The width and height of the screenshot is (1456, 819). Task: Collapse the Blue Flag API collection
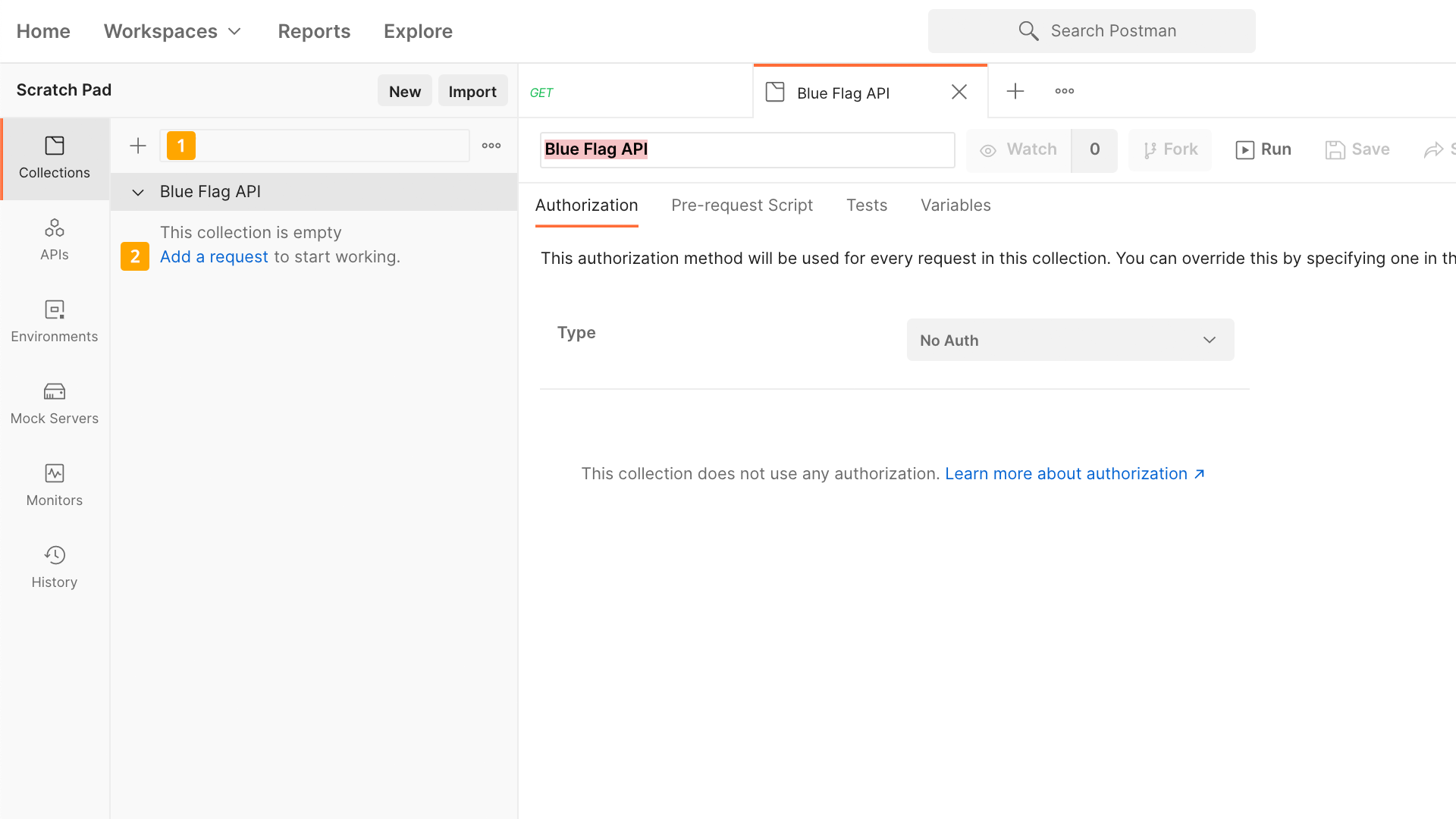(x=138, y=193)
